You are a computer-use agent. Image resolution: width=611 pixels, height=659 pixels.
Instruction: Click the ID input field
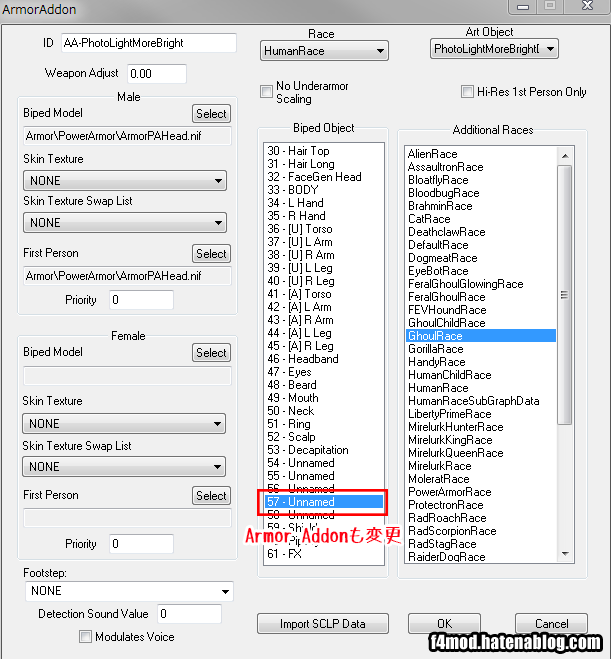(149, 43)
